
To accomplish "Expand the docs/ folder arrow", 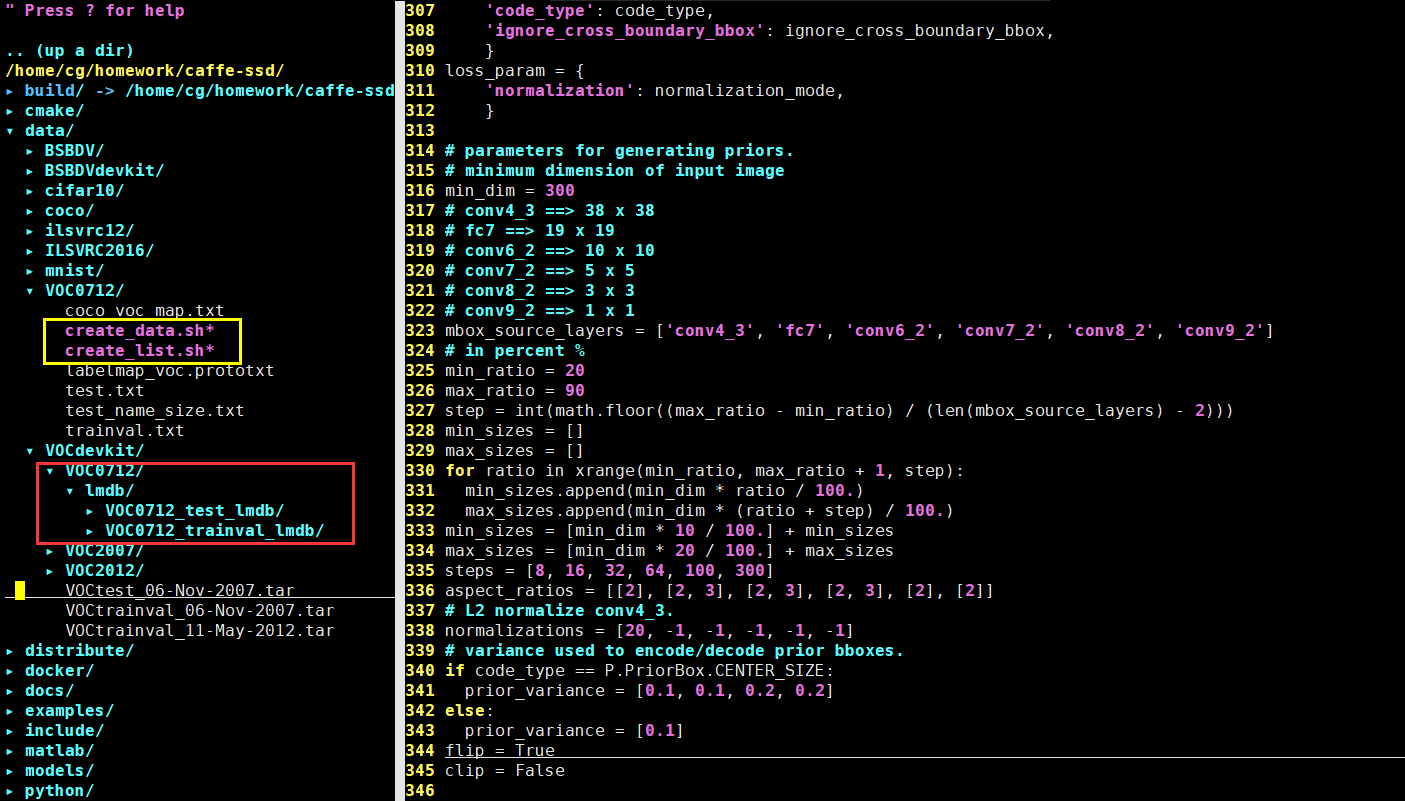I will [10, 691].
